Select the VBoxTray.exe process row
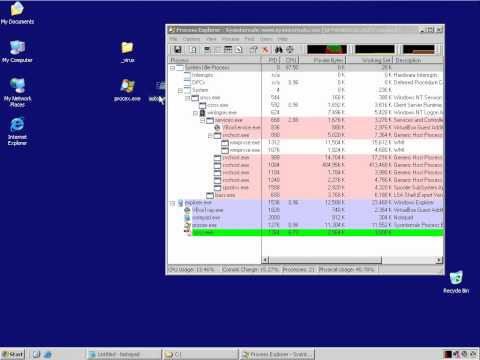This screenshot has height=360, width=480. 305,210
